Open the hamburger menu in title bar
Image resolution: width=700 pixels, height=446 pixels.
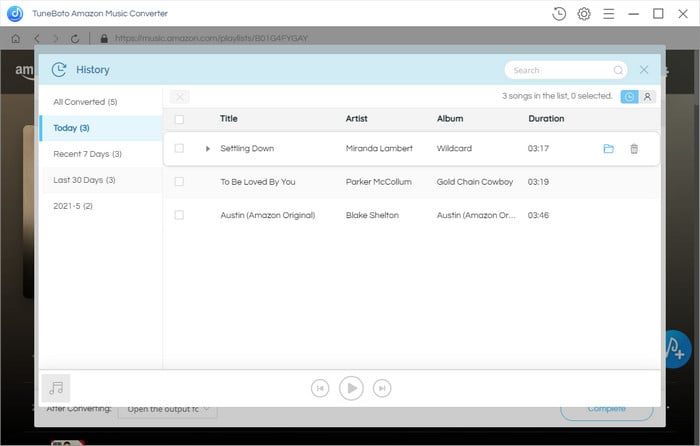(608, 14)
